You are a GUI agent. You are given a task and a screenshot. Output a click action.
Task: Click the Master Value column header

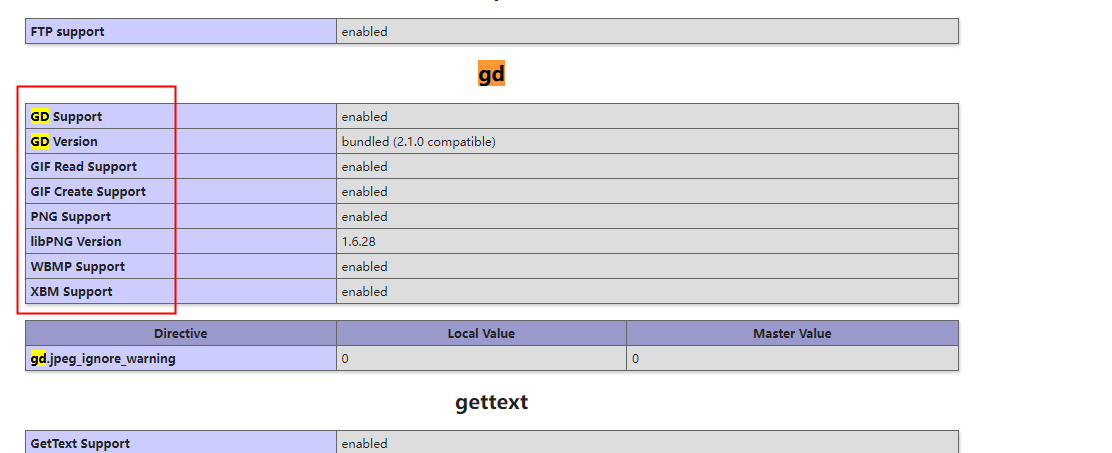(x=792, y=334)
